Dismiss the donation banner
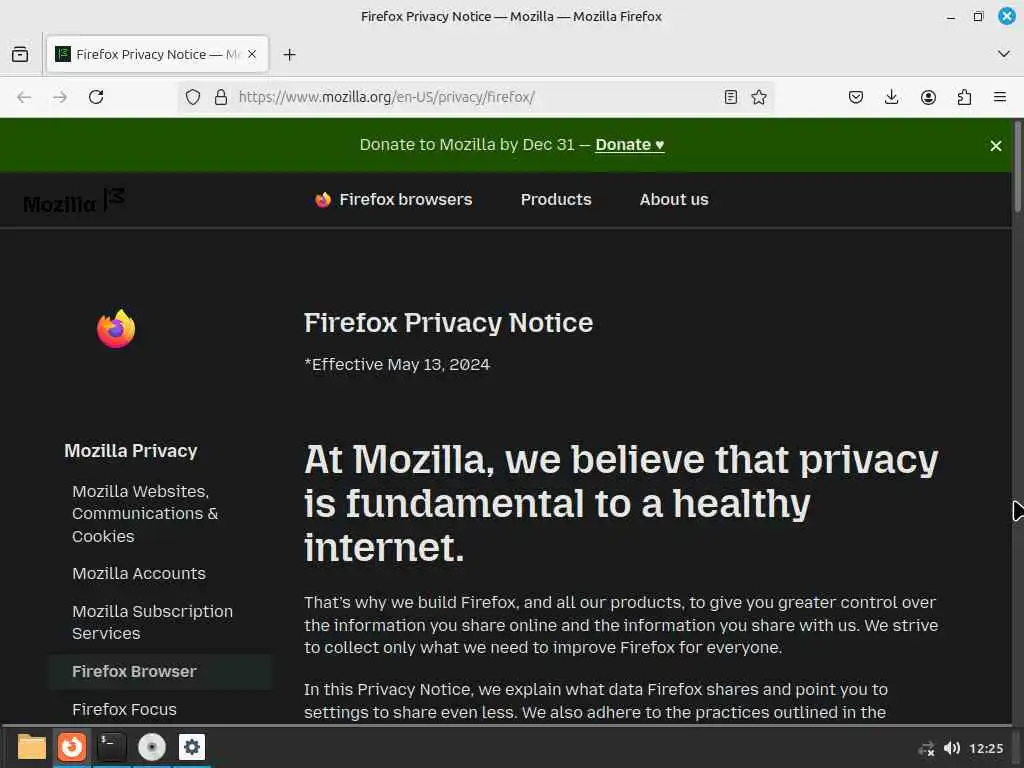This screenshot has height=768, width=1024. (996, 146)
